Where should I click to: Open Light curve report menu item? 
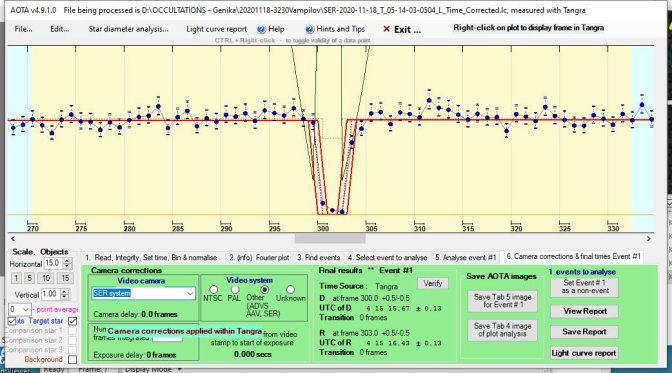[216, 29]
